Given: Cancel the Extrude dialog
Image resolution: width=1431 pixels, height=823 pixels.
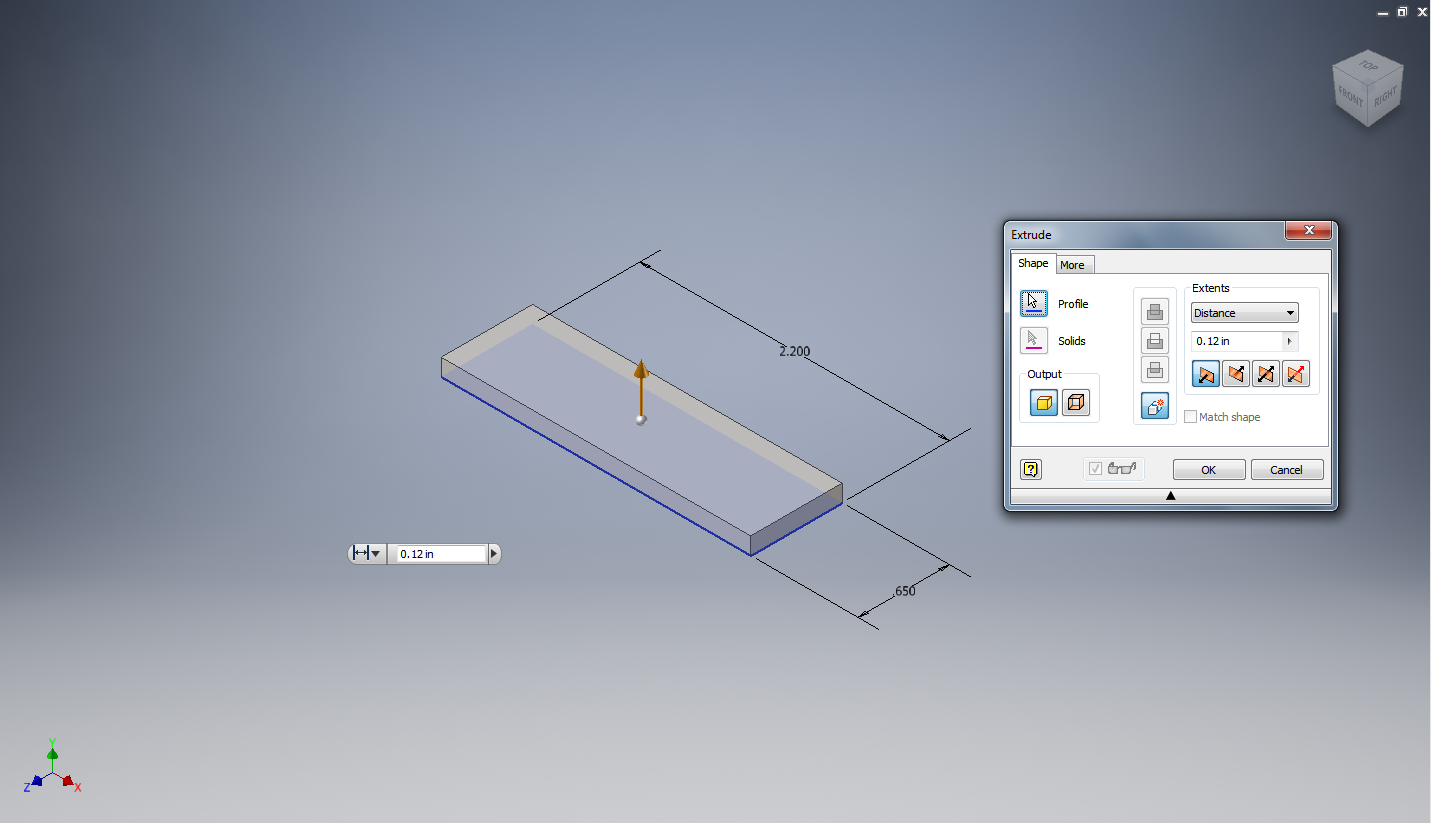Looking at the screenshot, I should click(1287, 470).
